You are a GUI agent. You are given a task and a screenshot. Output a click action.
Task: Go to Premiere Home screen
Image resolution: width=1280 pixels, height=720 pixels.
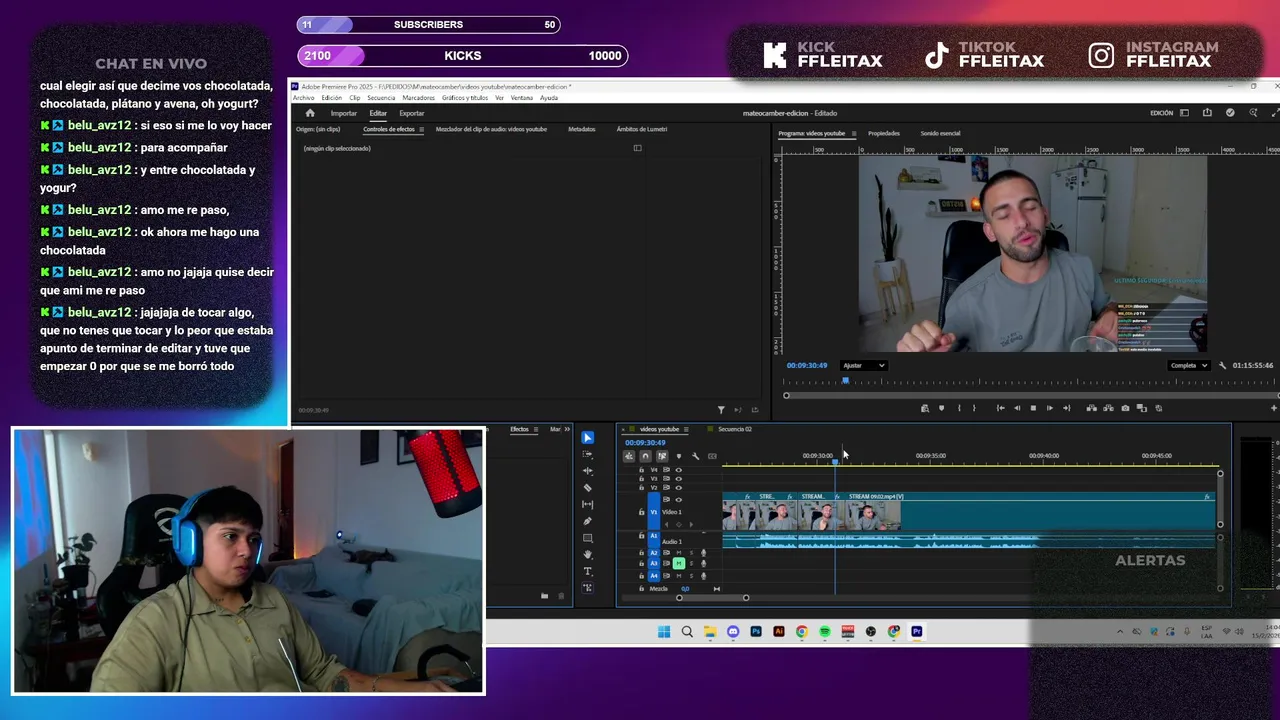[310, 113]
